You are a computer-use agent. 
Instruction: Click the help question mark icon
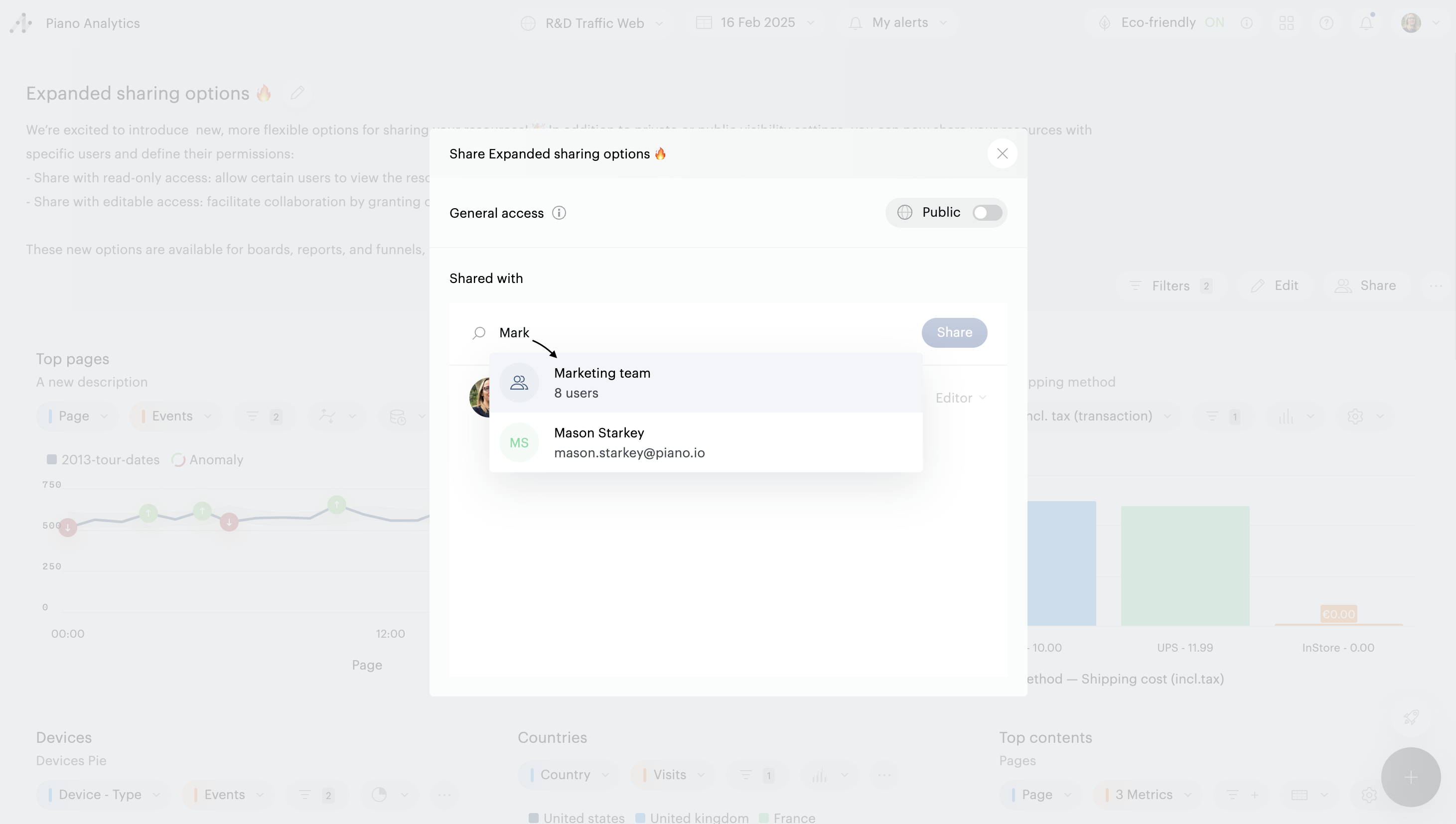(x=1326, y=23)
